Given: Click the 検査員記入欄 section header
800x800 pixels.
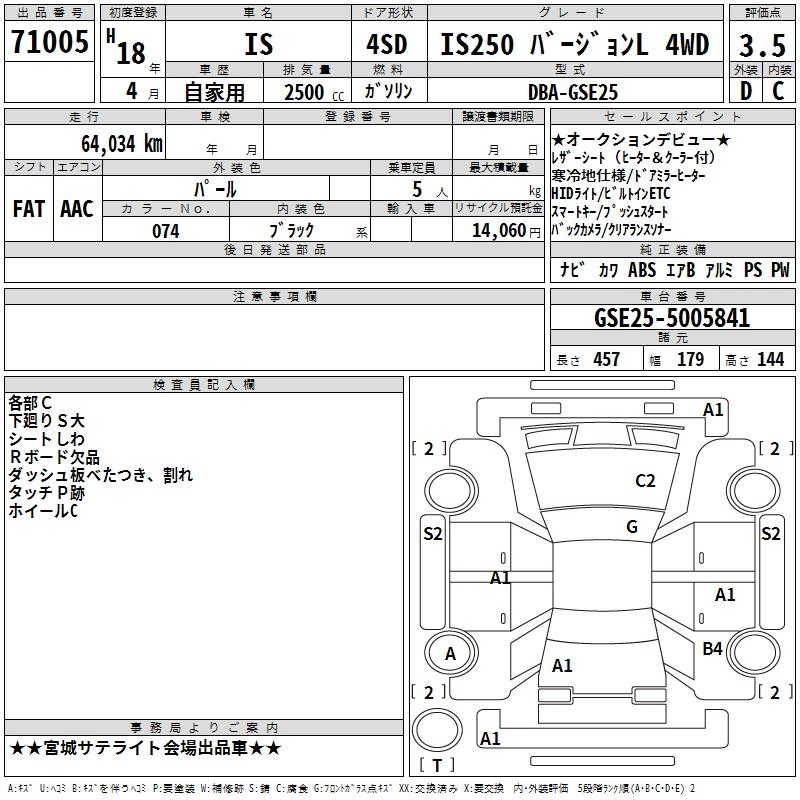Looking at the screenshot, I should pyautogui.click(x=204, y=385).
